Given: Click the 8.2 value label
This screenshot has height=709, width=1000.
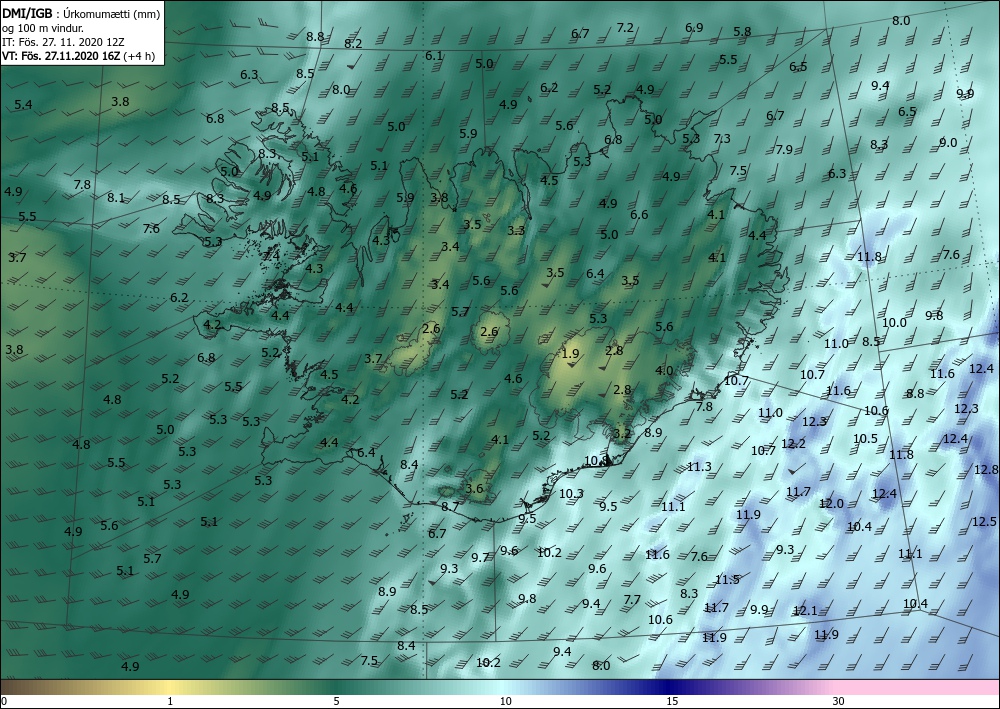Looking at the screenshot, I should (x=353, y=43).
